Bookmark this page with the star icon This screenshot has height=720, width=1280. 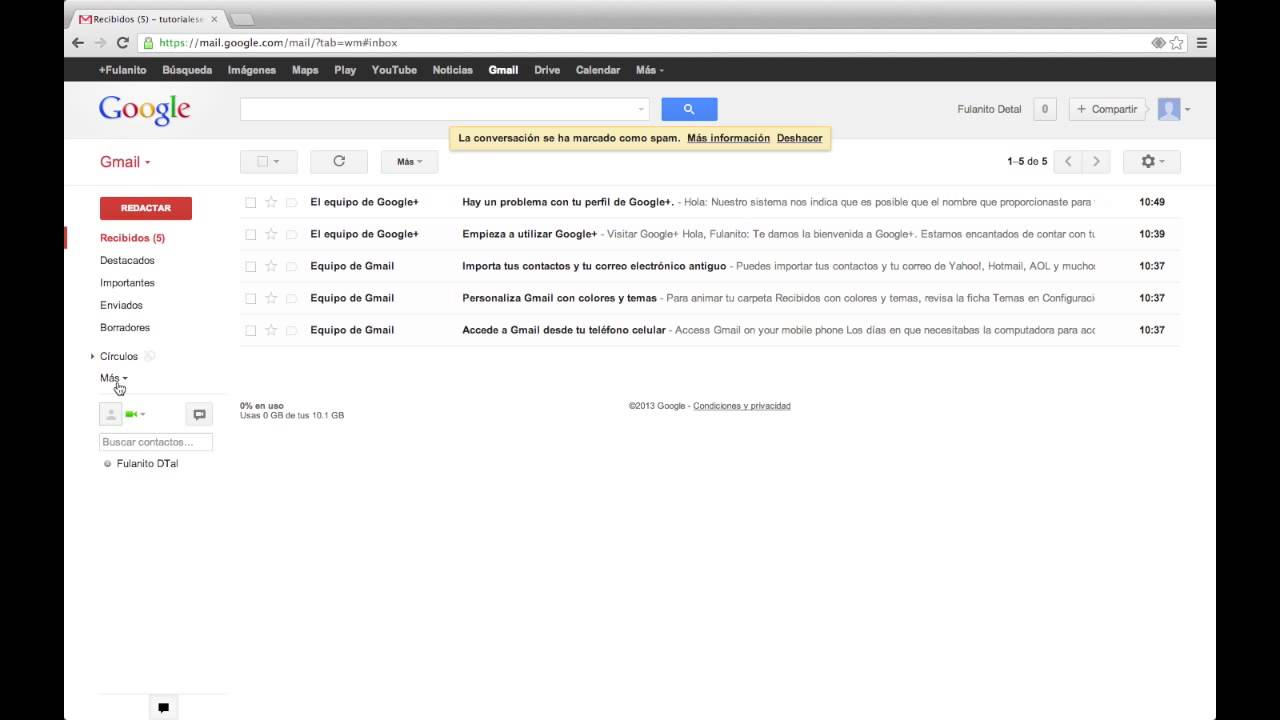1177,43
